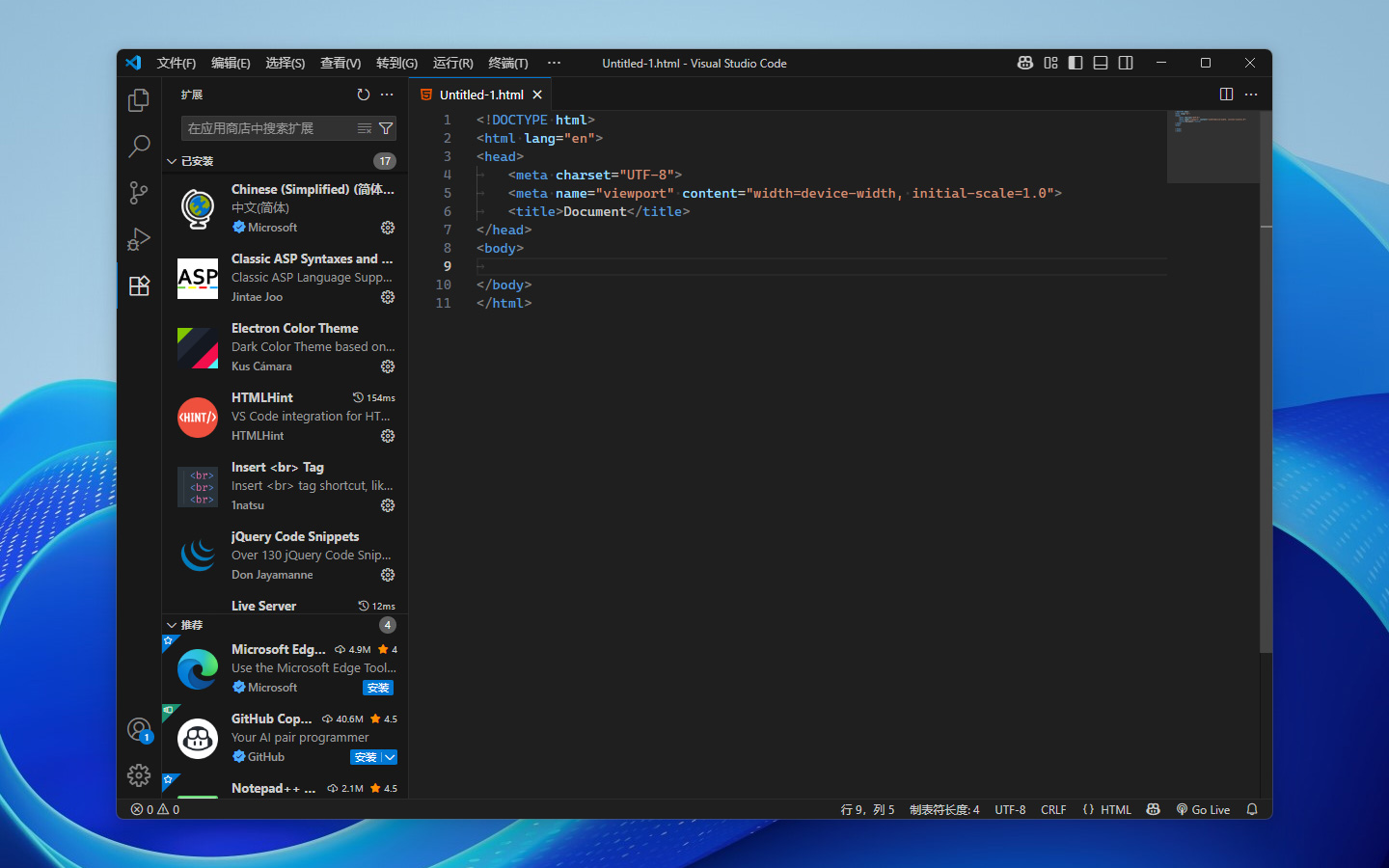Open editor more actions menu
This screenshot has width=1389, height=868.
point(1251,95)
